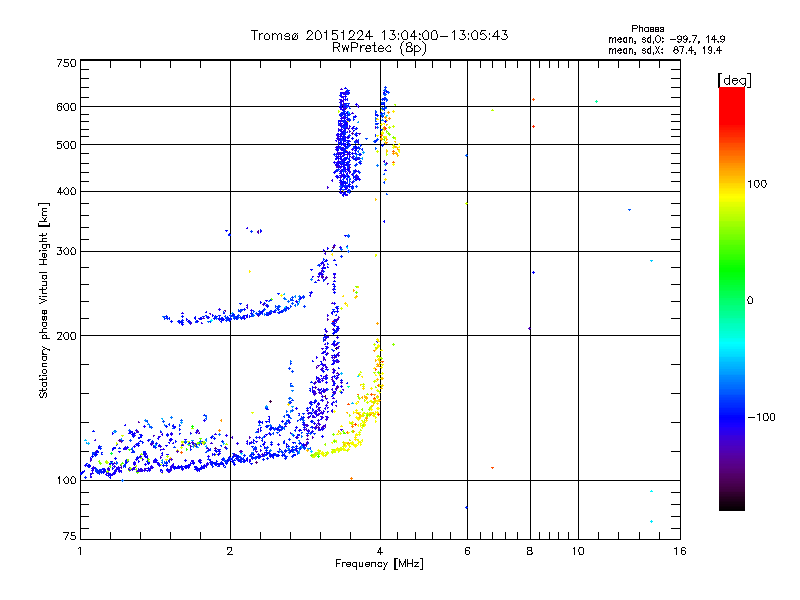Click the "mean, sd,X: 87.4, 19.4" line

tap(665, 50)
